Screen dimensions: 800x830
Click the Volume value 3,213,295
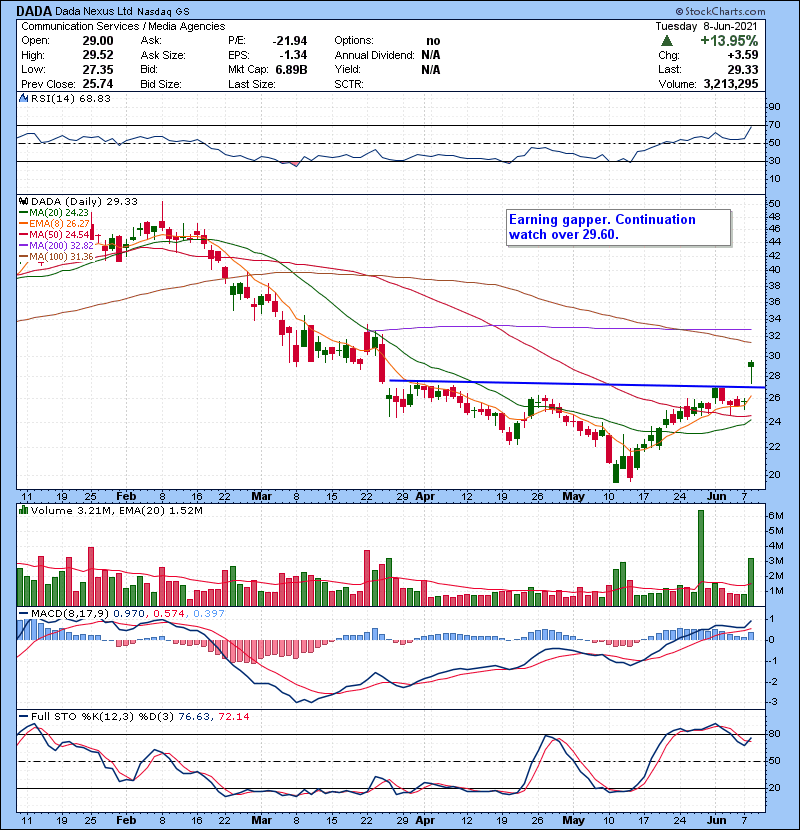(x=731, y=84)
